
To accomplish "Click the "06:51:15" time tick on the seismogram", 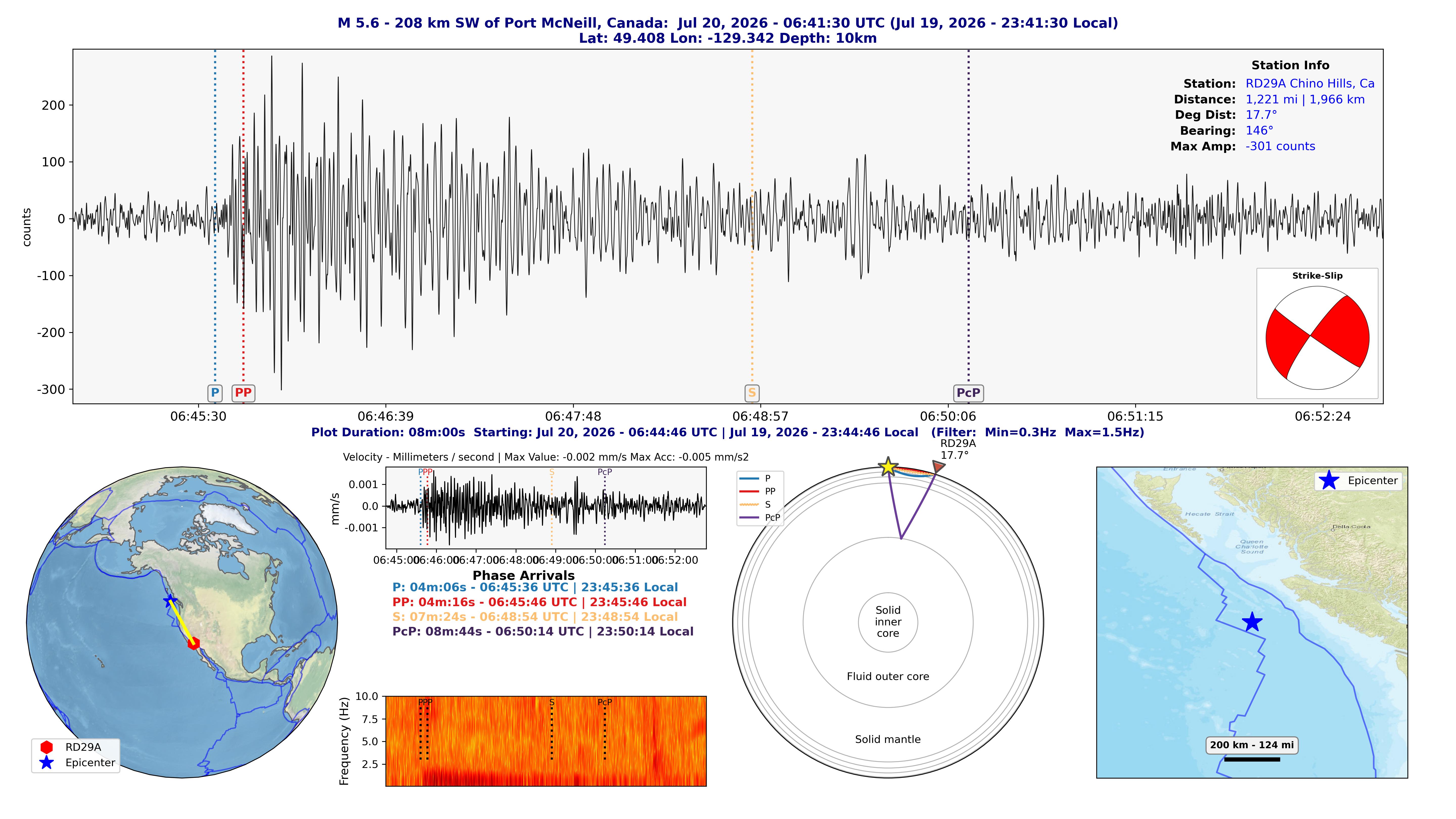I will pyautogui.click(x=1135, y=417).
